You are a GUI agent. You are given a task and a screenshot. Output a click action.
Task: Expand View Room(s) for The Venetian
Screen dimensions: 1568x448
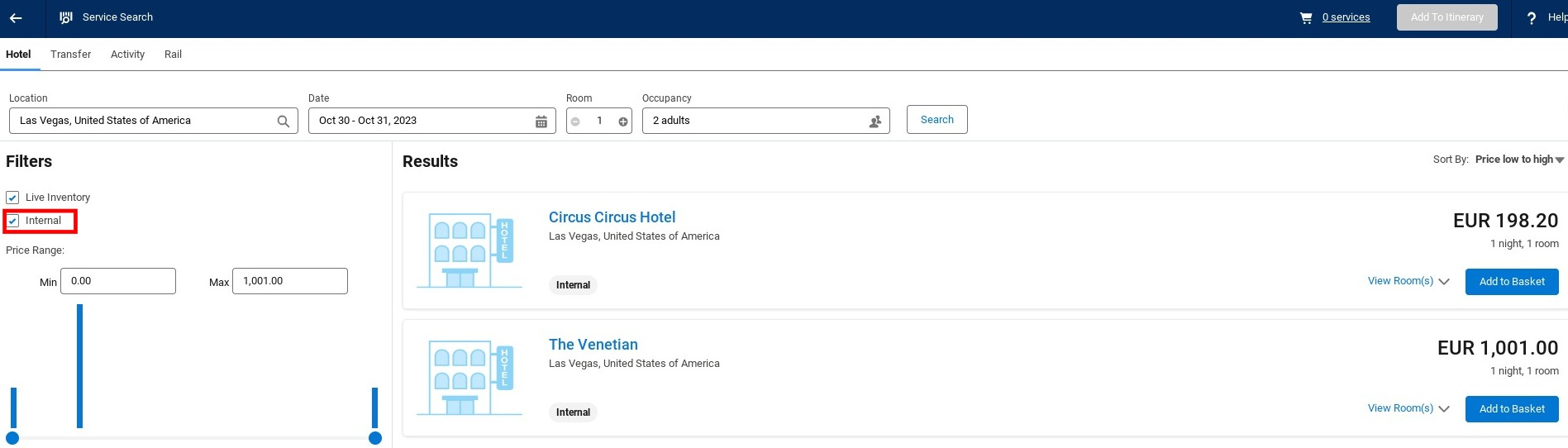click(1408, 408)
